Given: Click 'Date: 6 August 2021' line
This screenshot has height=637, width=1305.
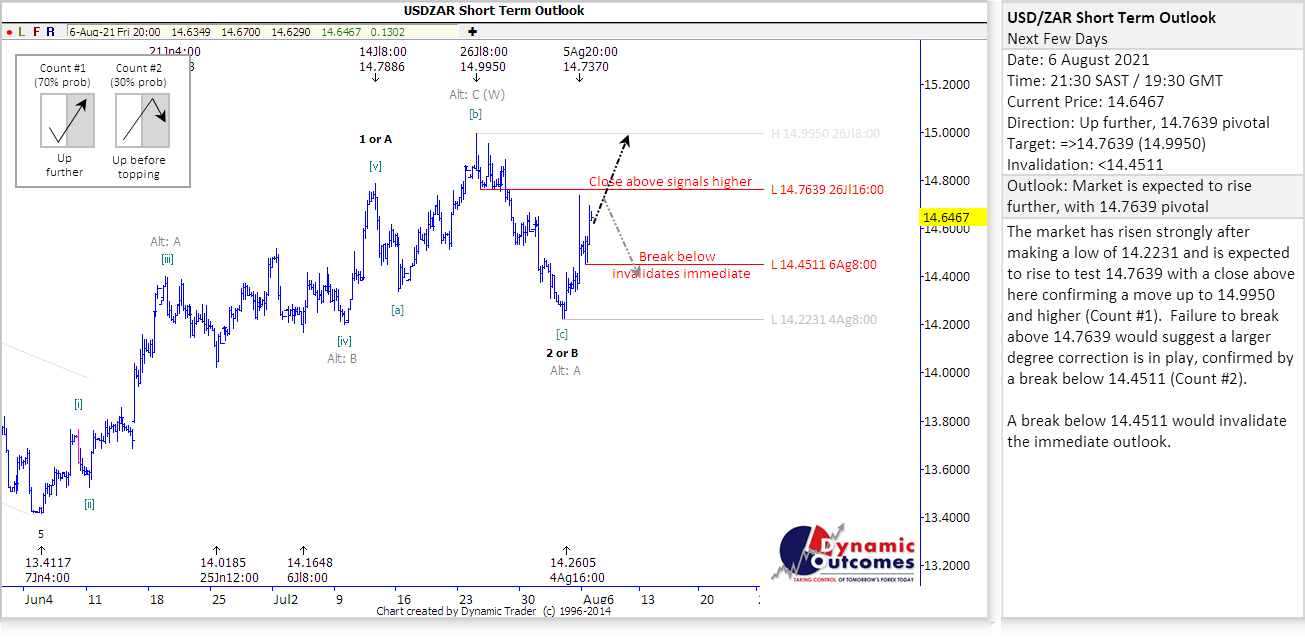Looking at the screenshot, I should pyautogui.click(x=1079, y=59).
